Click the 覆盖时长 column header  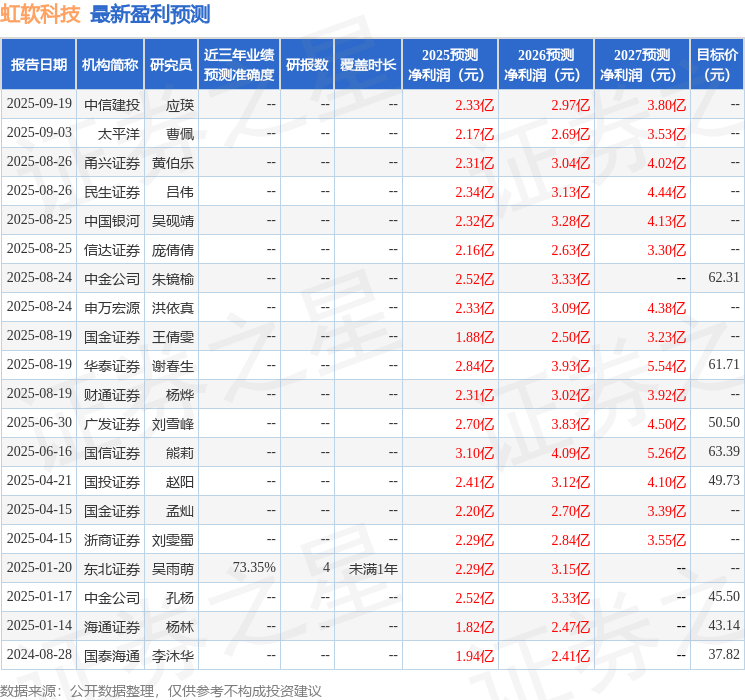coord(368,65)
